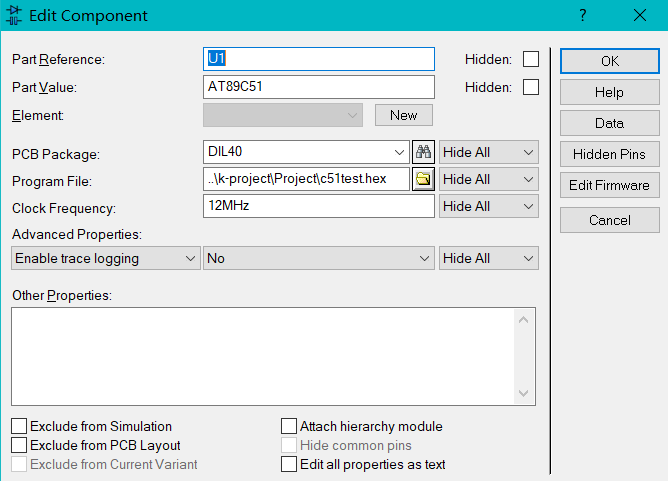Click the Edit Firmware button
Viewport: 668px width, 481px height.
point(610,185)
